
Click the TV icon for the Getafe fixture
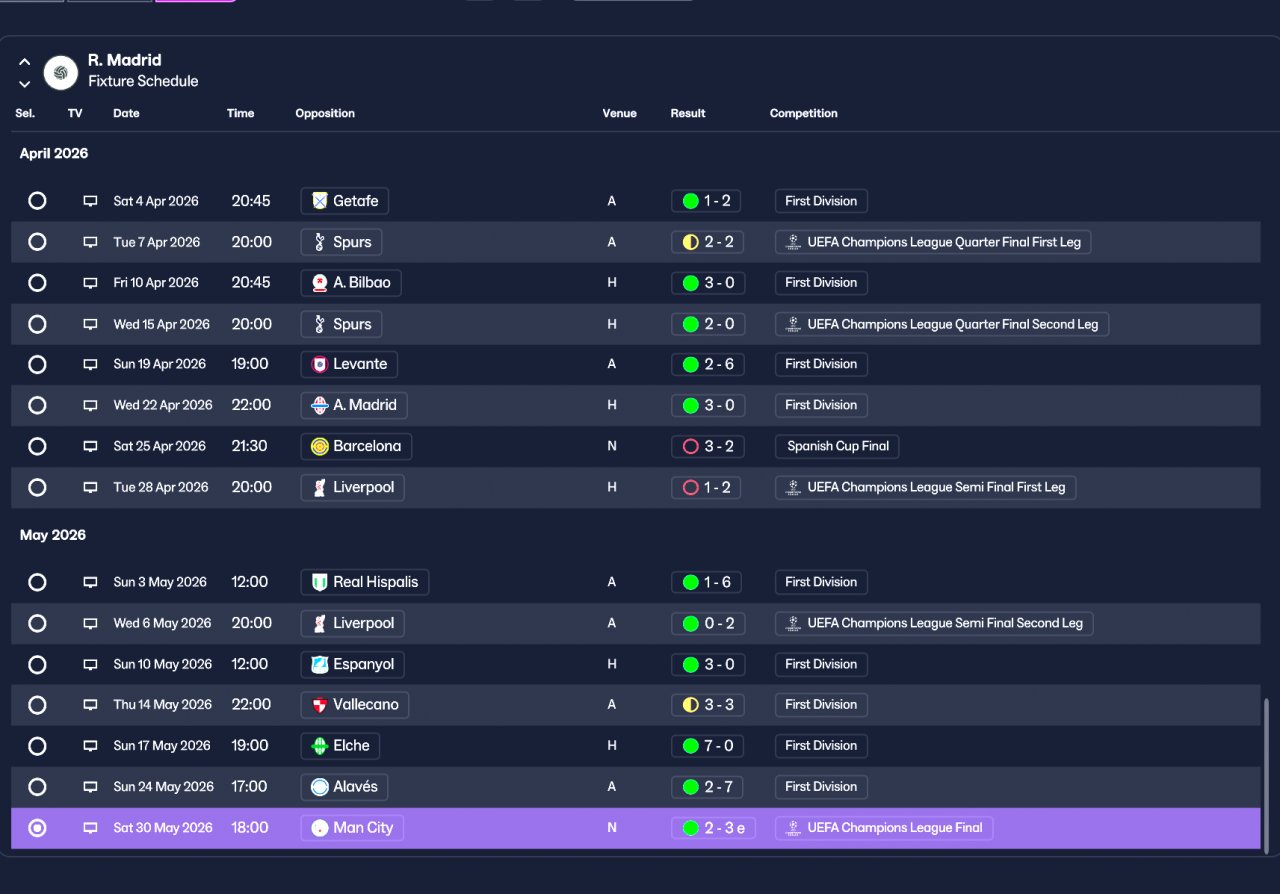90,201
